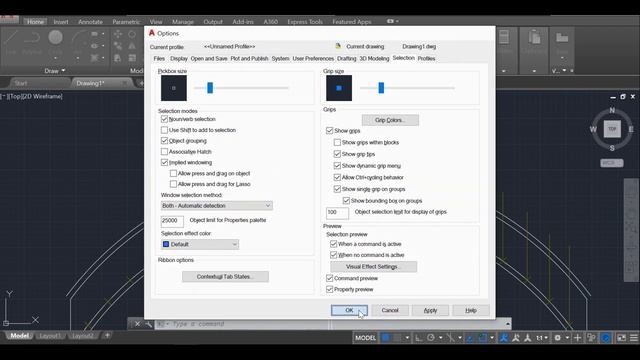Open status bar customization menu icon

click(633, 338)
